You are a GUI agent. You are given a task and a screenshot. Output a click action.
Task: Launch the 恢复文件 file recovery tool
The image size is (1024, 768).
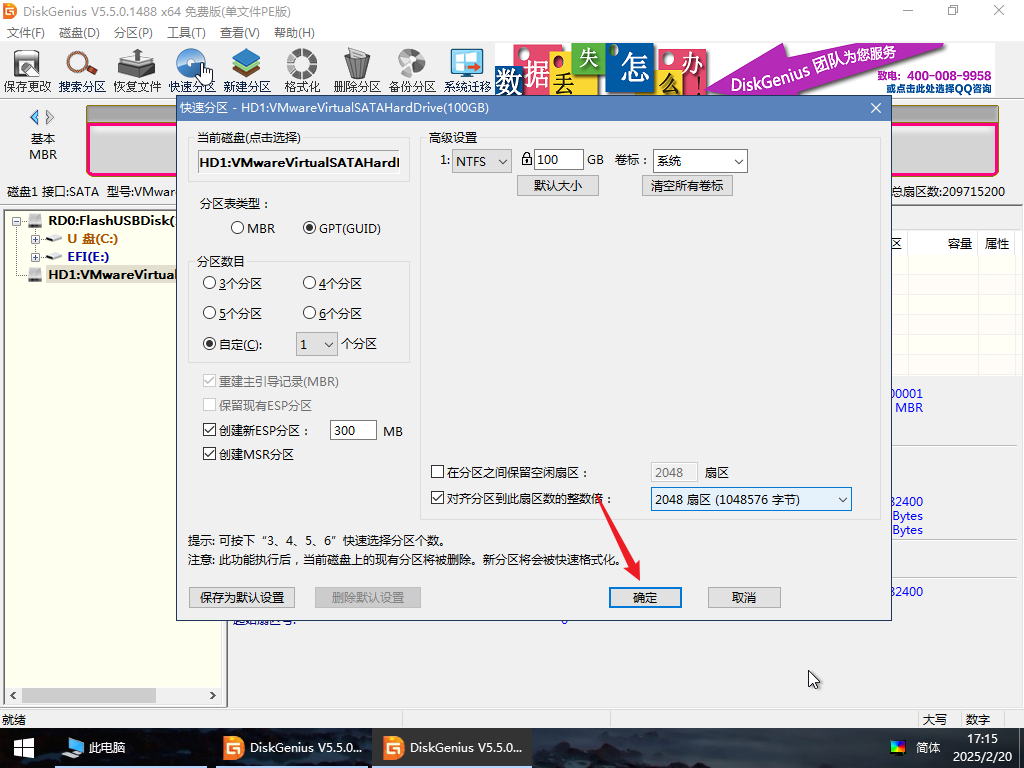(x=136, y=71)
